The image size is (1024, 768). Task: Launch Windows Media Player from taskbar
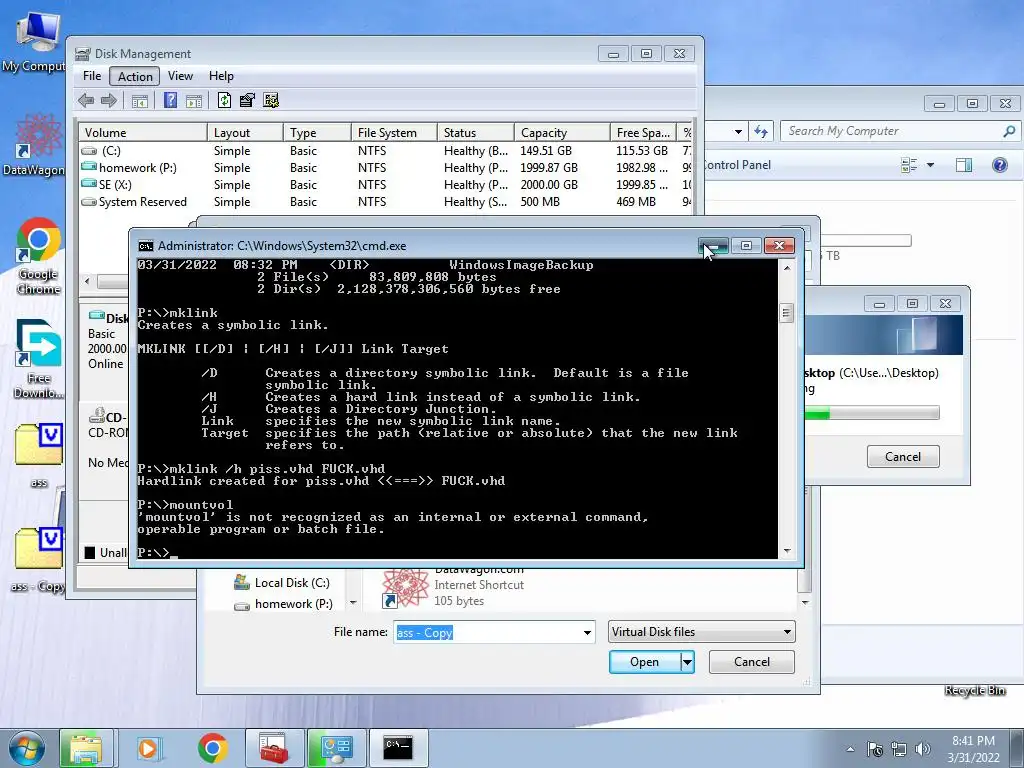point(148,748)
